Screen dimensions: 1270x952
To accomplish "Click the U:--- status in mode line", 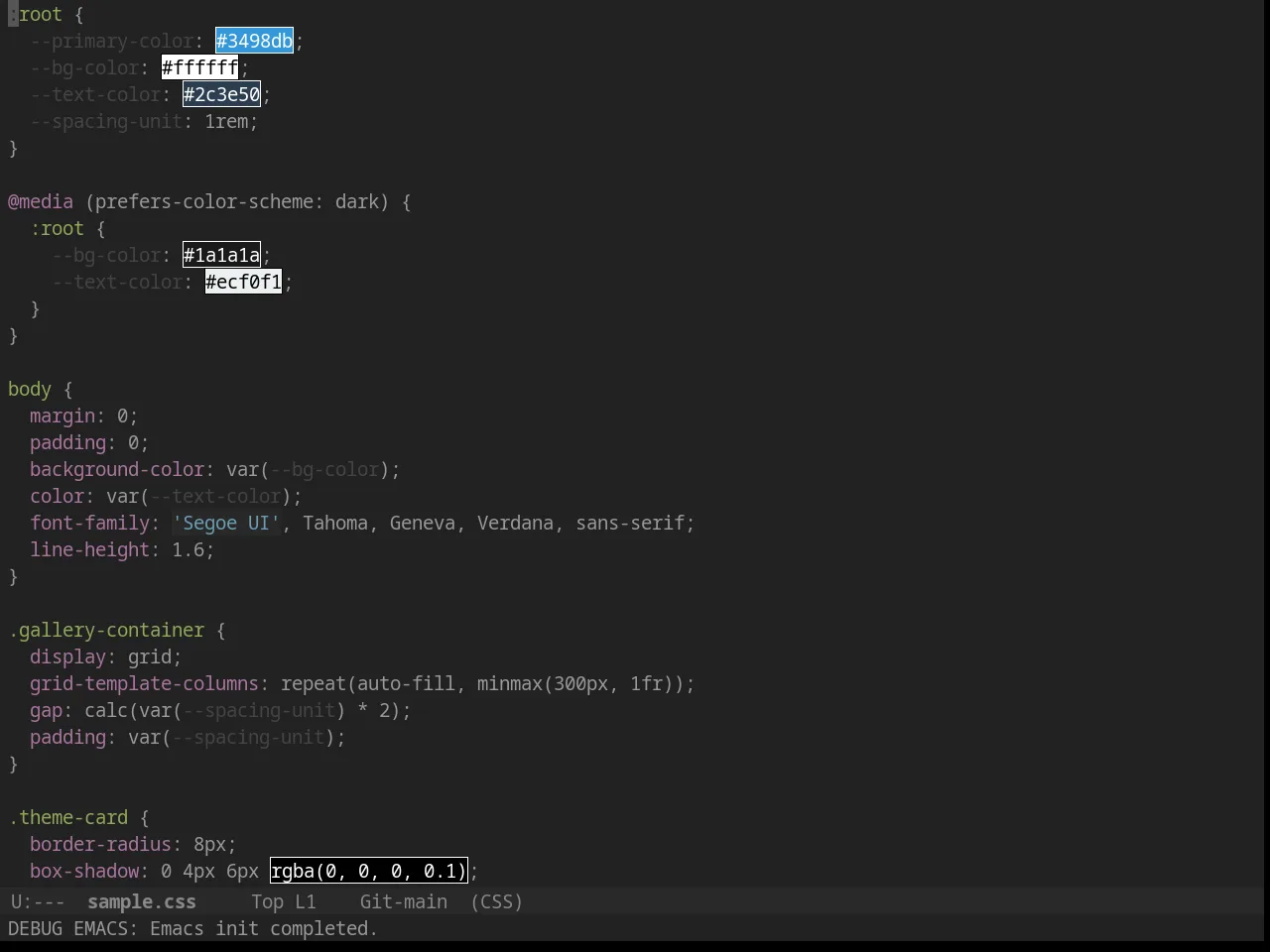I will coord(37,901).
